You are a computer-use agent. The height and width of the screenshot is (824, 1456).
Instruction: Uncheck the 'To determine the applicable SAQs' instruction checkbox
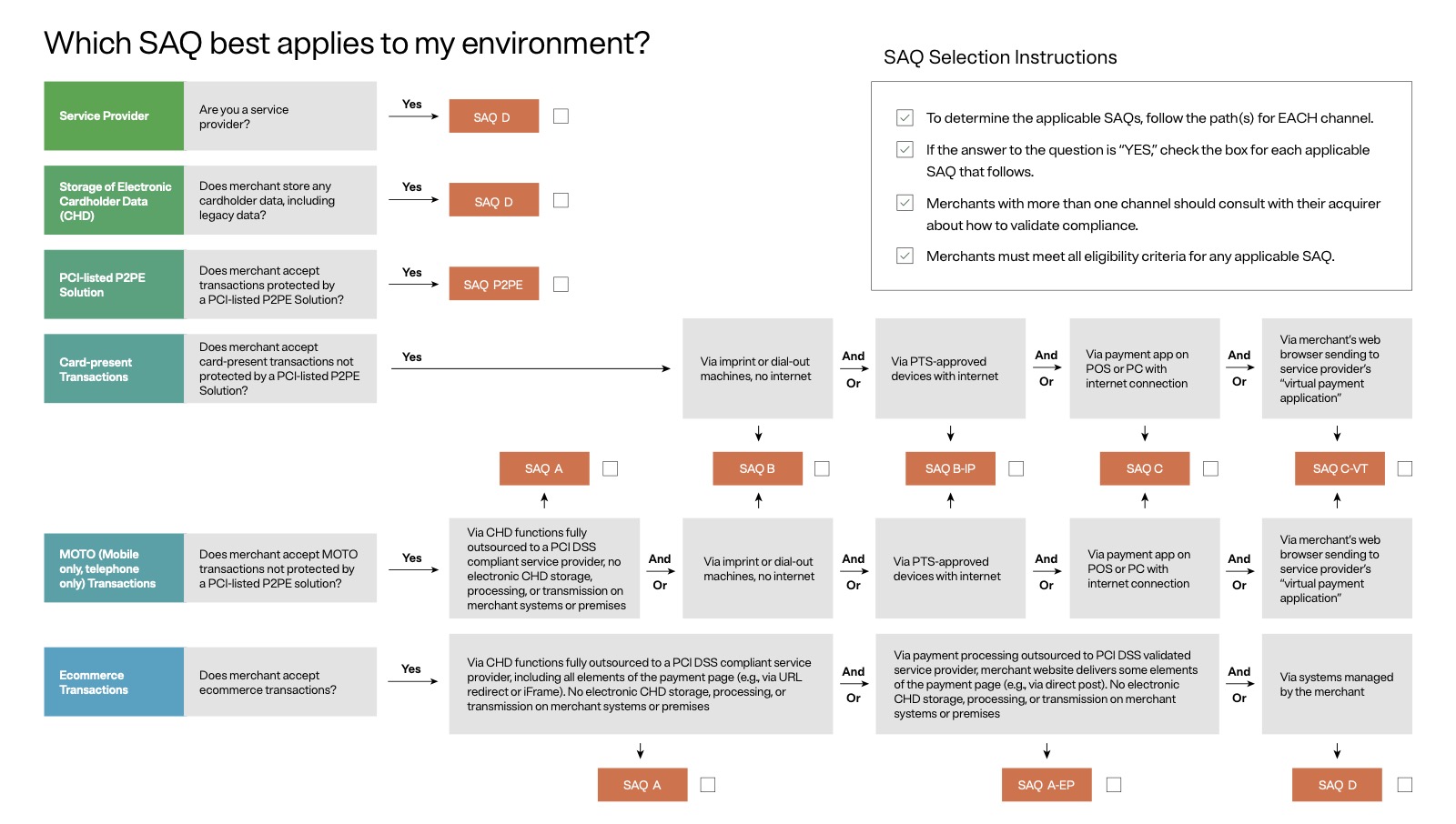(x=905, y=117)
